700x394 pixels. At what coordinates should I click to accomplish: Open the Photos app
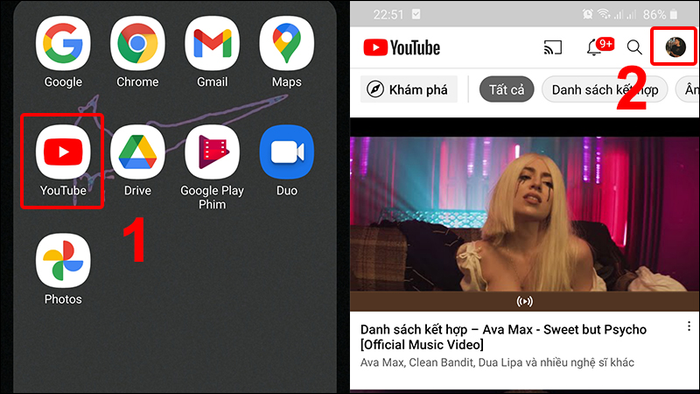click(63, 261)
